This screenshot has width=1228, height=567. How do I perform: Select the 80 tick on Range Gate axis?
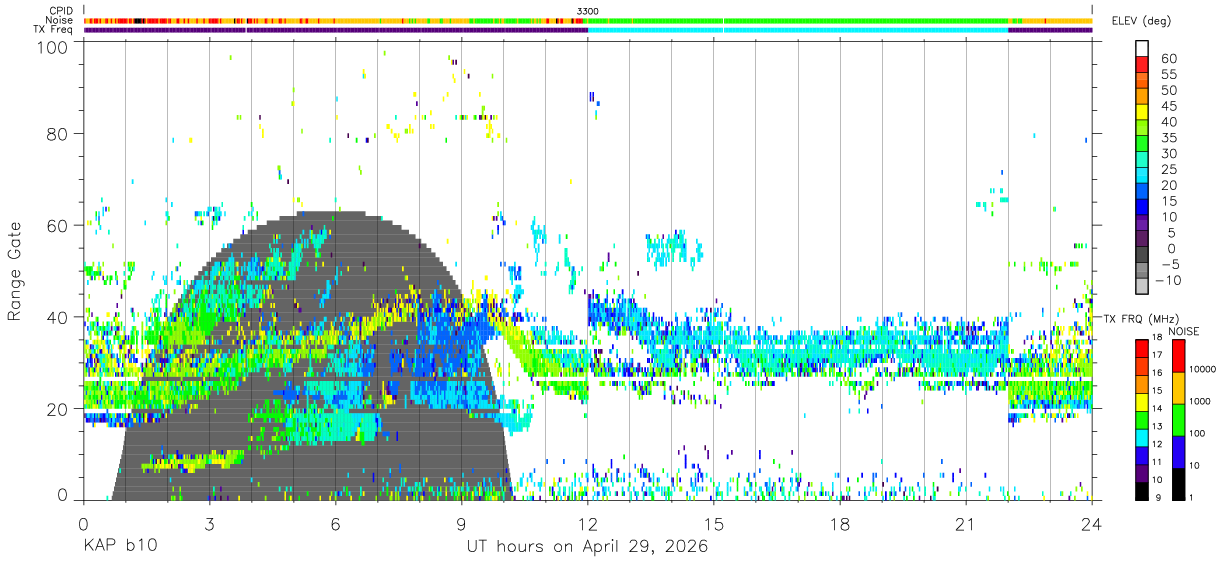pyautogui.click(x=58, y=133)
